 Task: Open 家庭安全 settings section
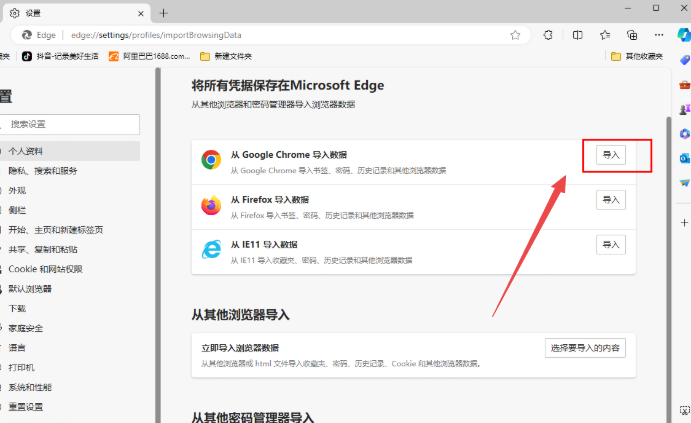click(x=26, y=328)
